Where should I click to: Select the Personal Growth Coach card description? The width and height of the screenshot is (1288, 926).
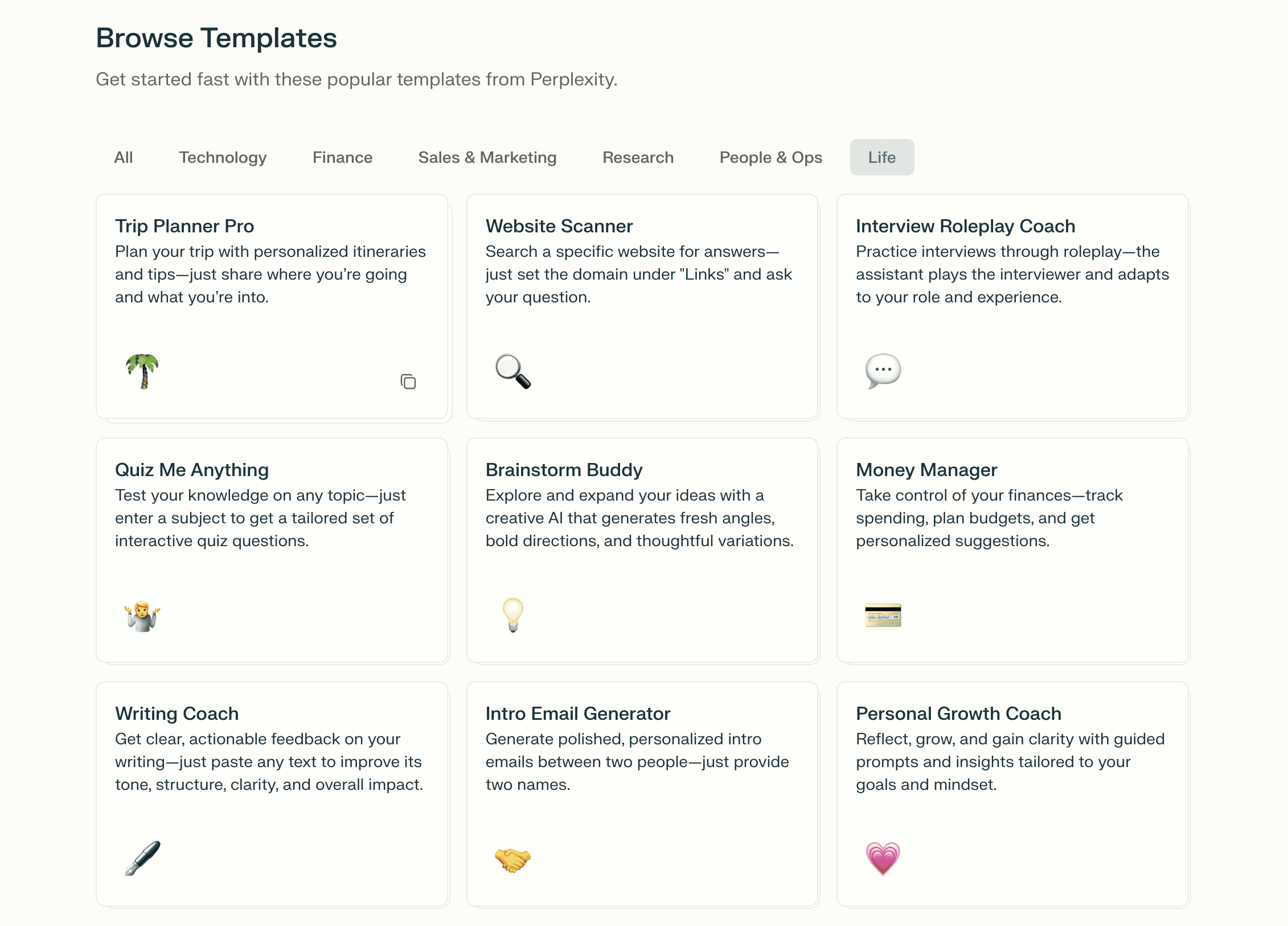coord(1010,761)
